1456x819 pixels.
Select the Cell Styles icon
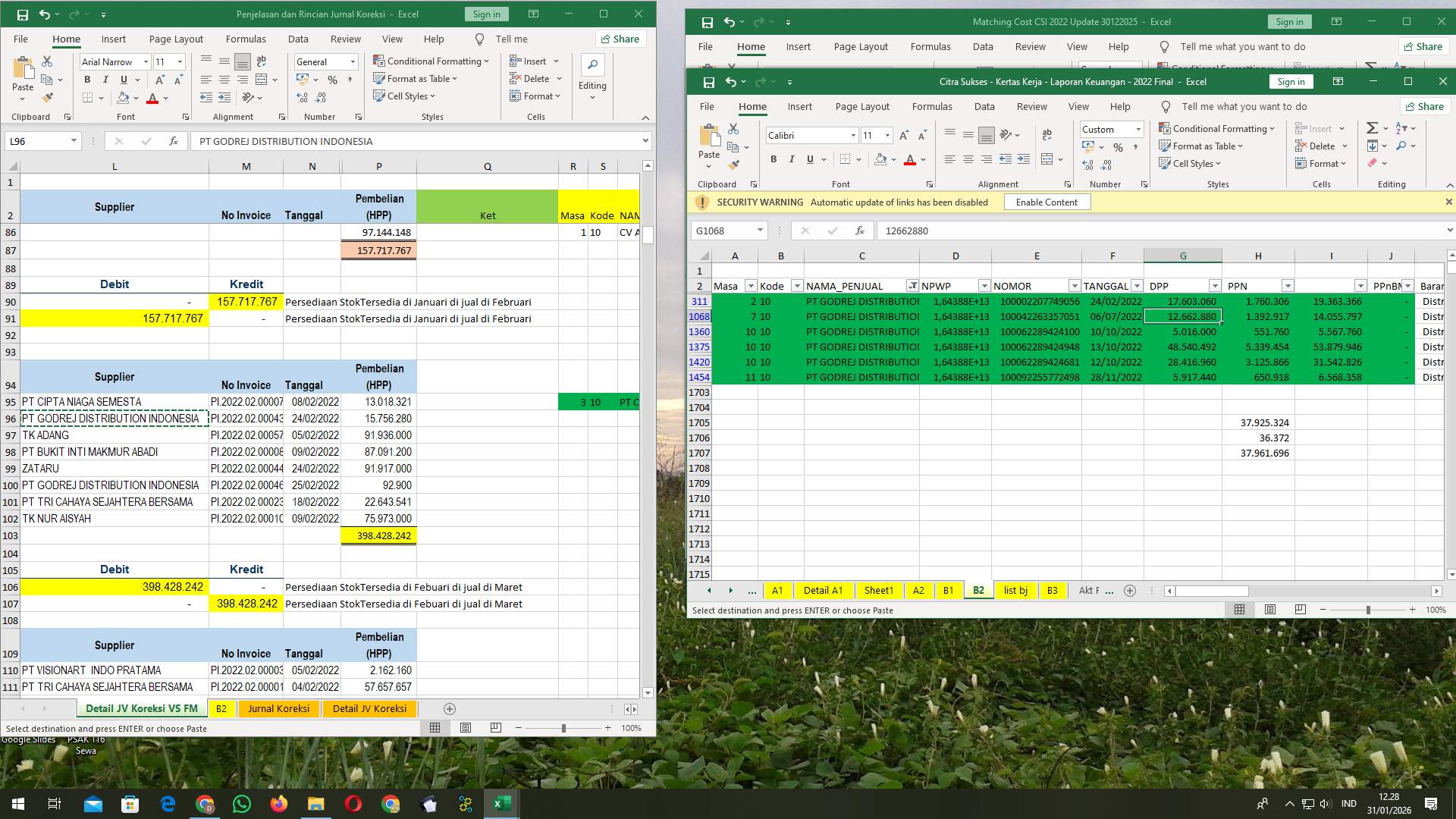[1166, 163]
